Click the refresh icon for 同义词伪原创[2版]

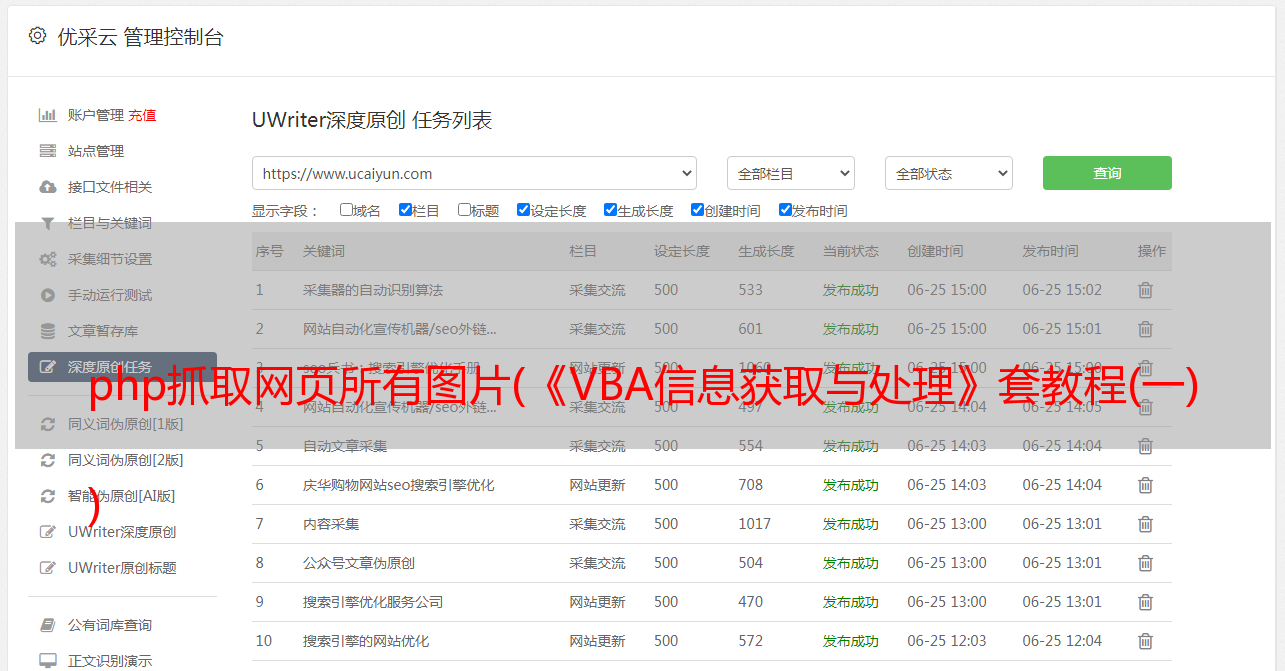pos(47,460)
